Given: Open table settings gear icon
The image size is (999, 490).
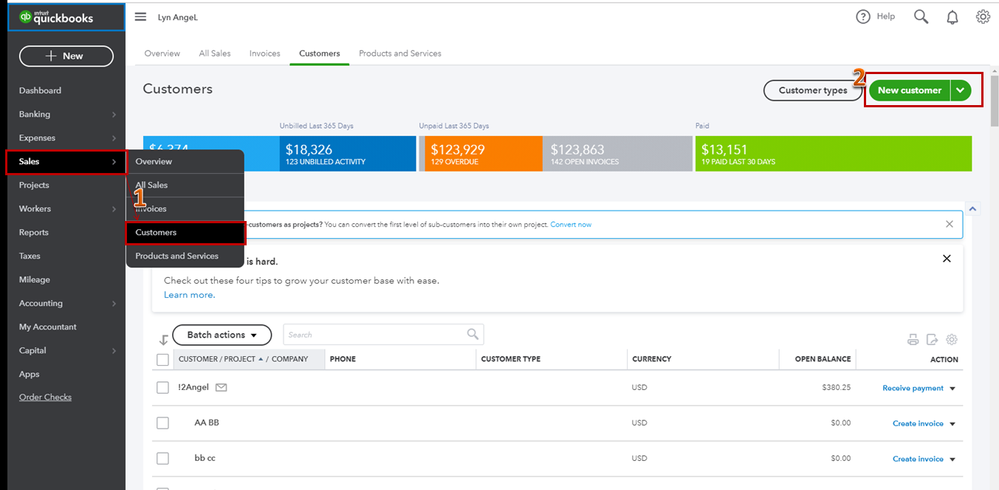Looking at the screenshot, I should pos(952,339).
